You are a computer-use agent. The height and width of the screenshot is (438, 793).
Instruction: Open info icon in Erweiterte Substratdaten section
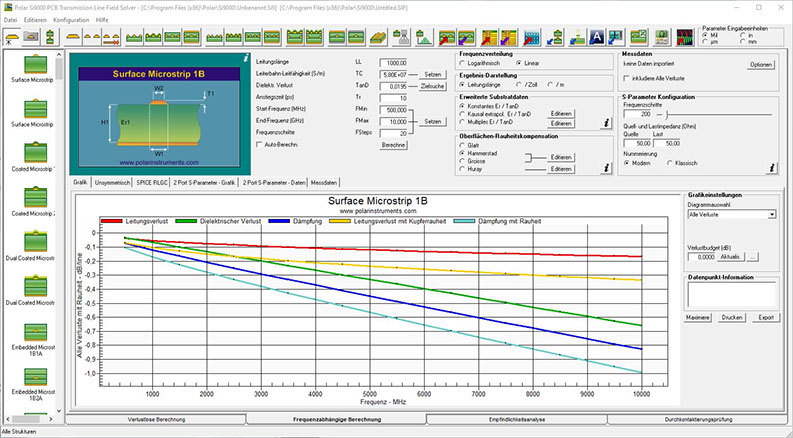pyautogui.click(x=604, y=121)
